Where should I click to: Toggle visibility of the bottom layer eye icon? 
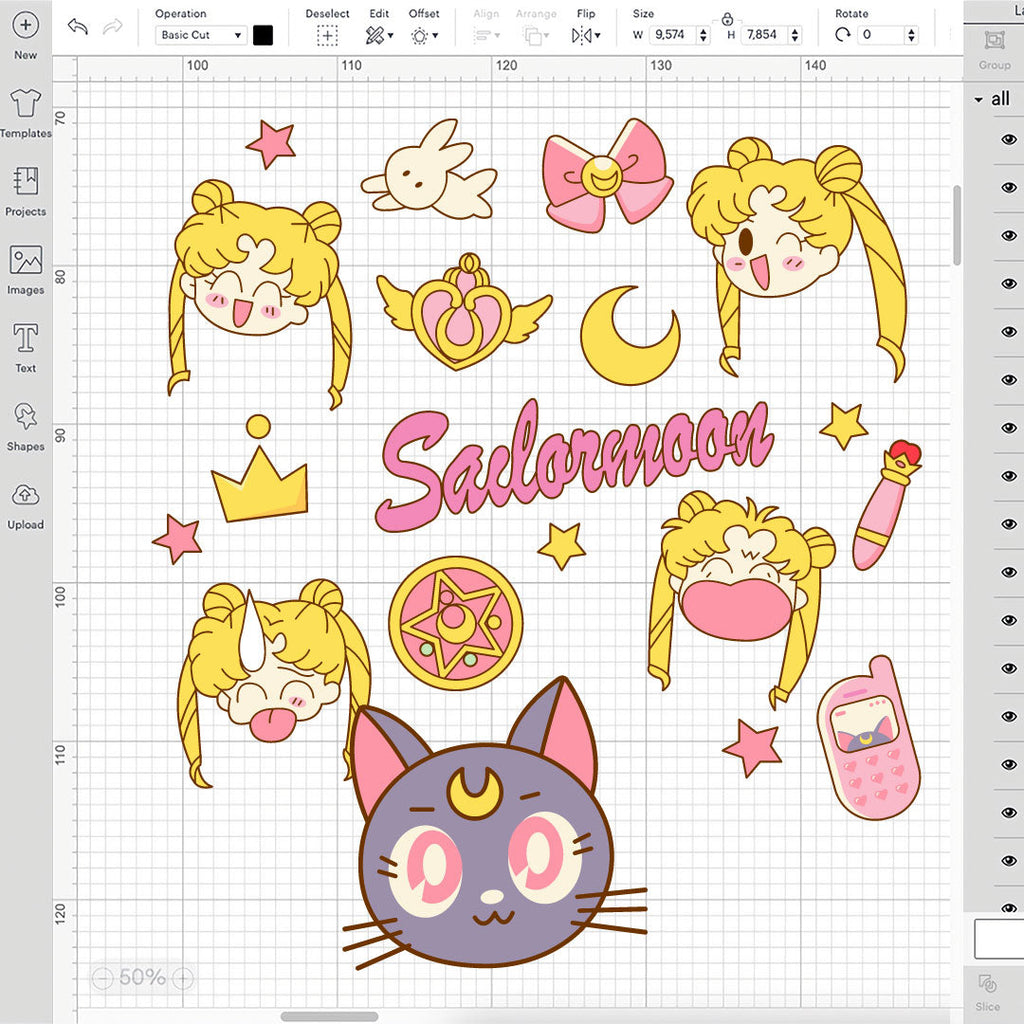[1008, 908]
